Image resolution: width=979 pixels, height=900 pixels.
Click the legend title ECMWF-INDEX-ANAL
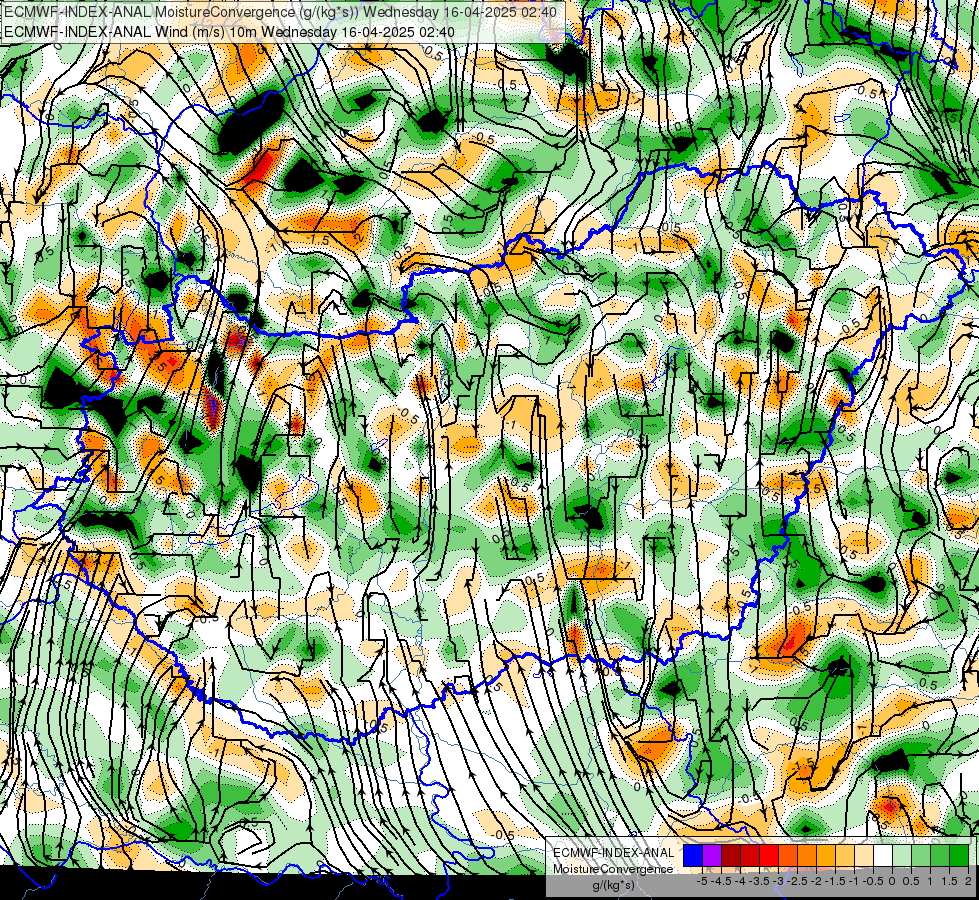point(614,853)
